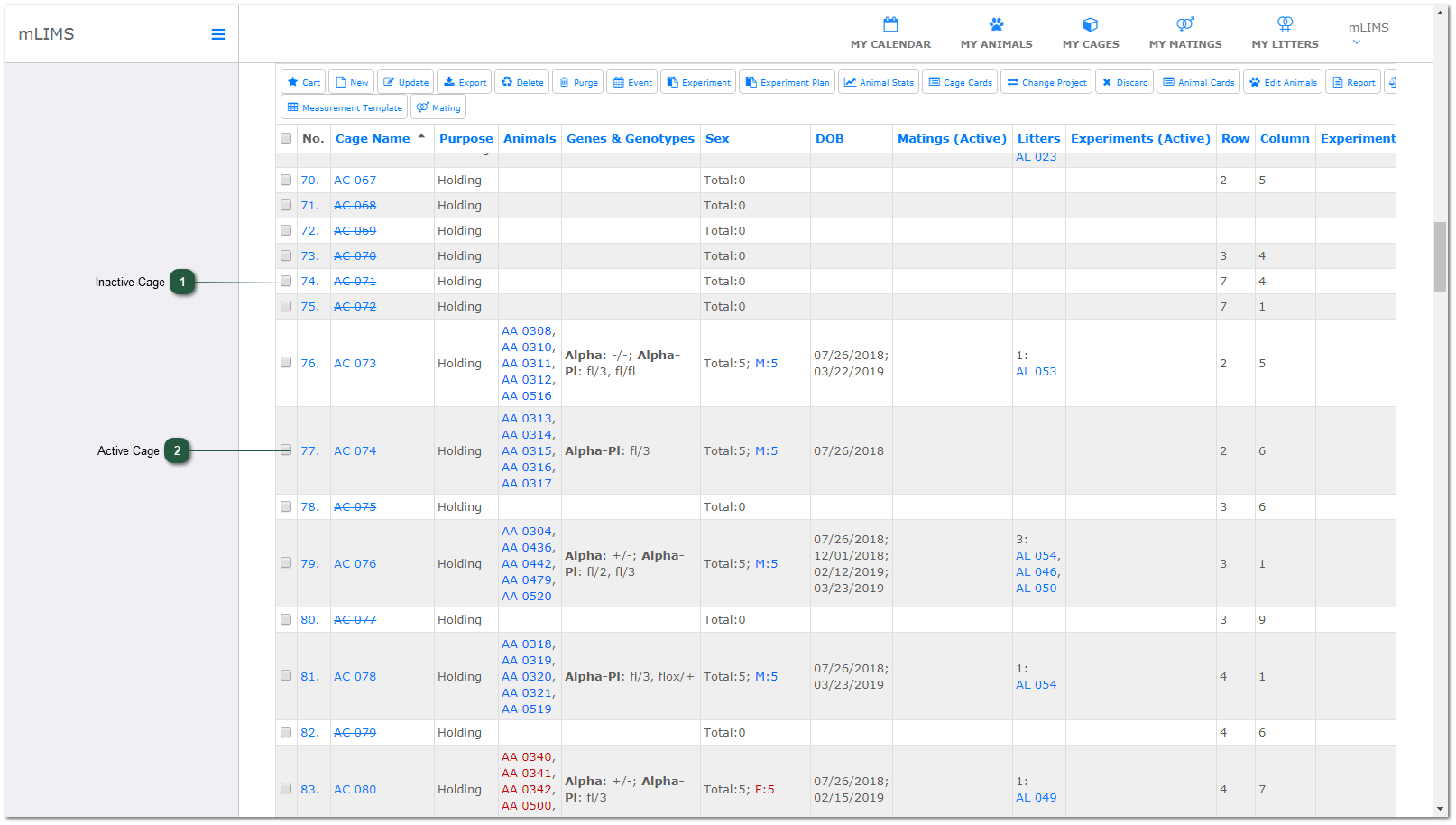
Task: Open My Litters page
Action: (x=1285, y=33)
